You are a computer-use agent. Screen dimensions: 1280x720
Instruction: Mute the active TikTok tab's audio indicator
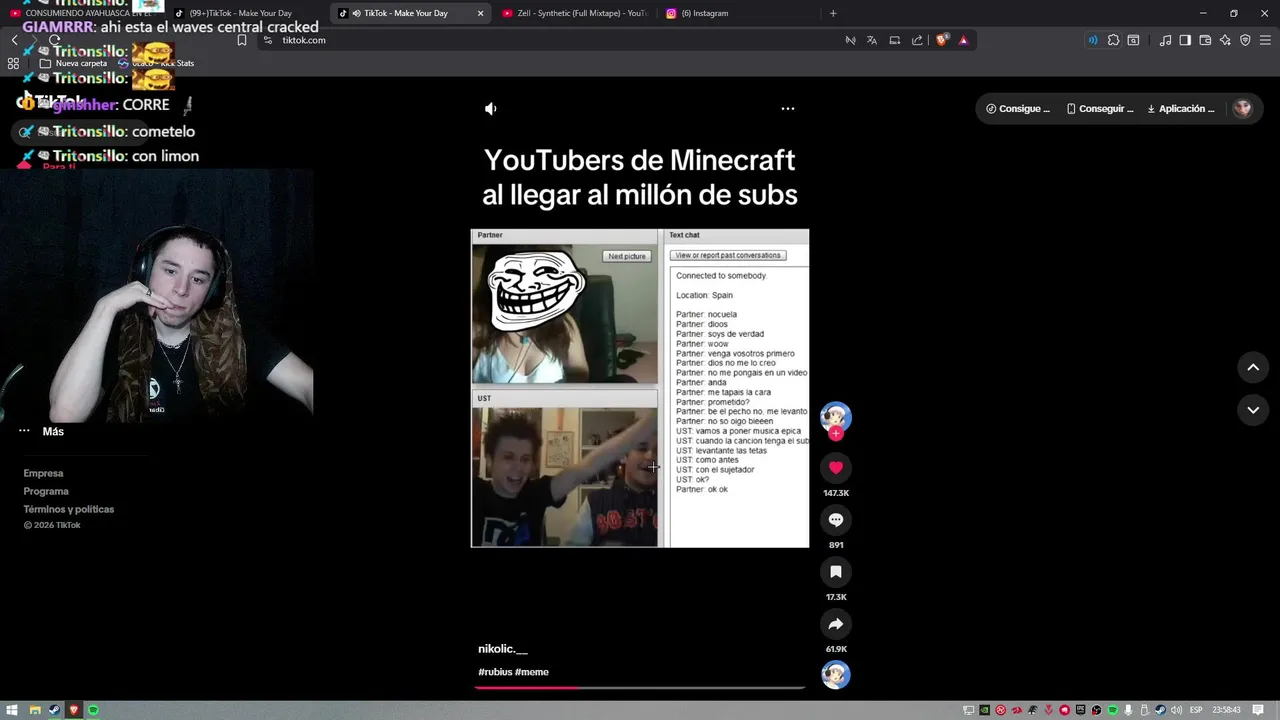tap(356, 13)
